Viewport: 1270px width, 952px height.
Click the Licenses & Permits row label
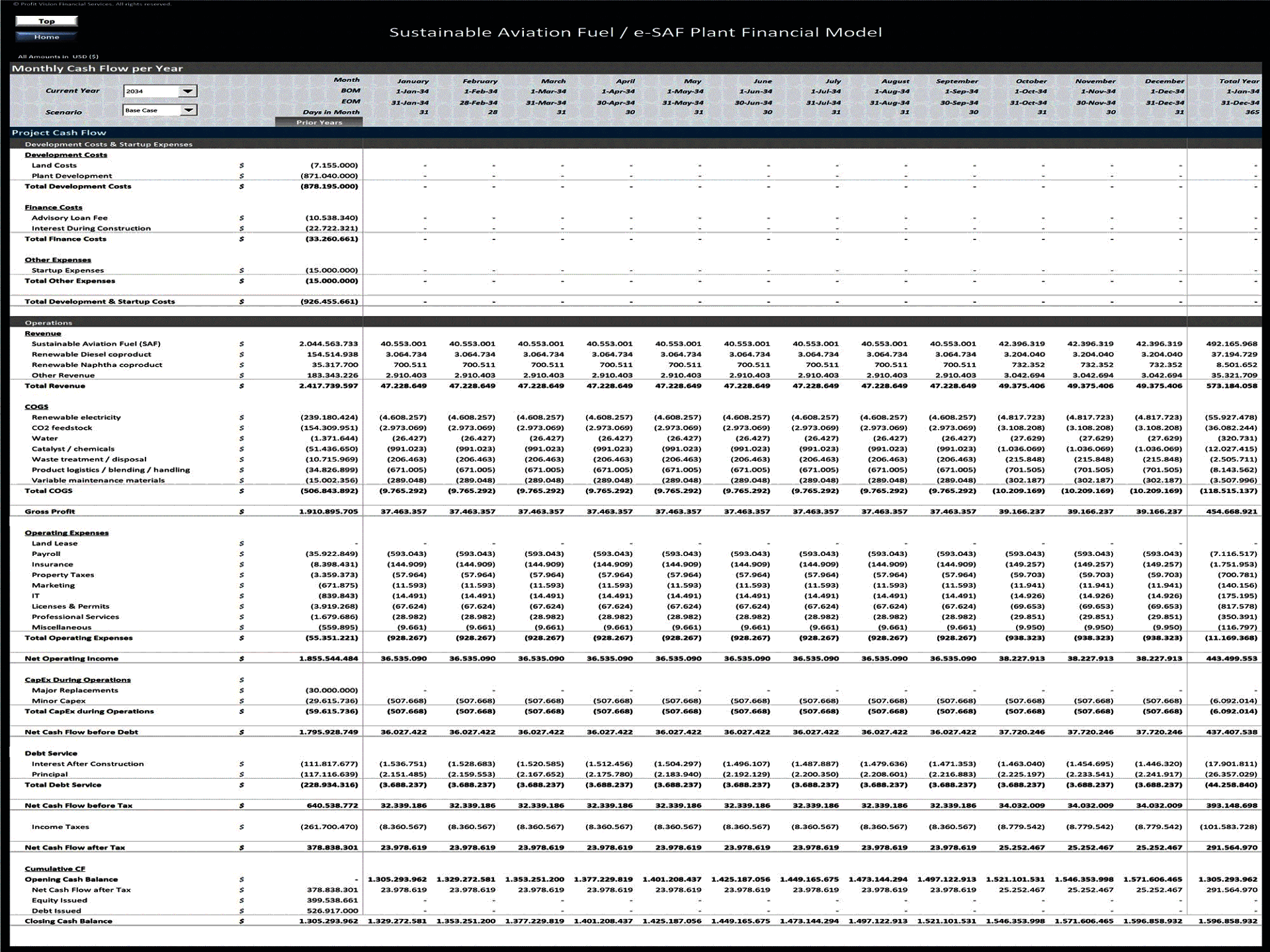pyautogui.click(x=71, y=606)
